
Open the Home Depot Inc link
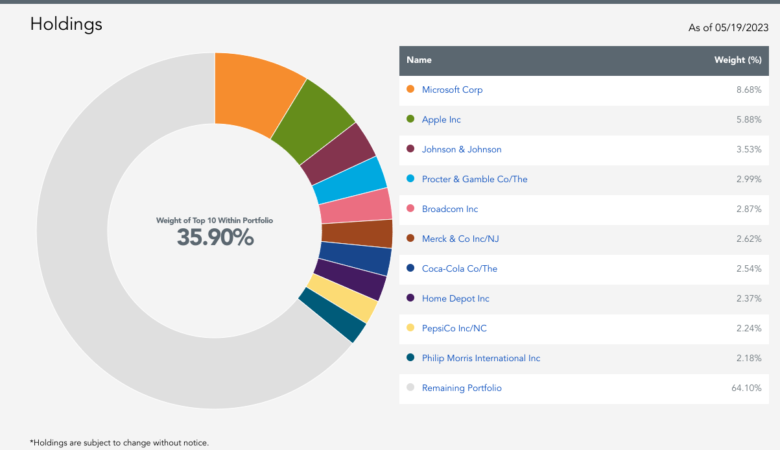click(x=455, y=299)
